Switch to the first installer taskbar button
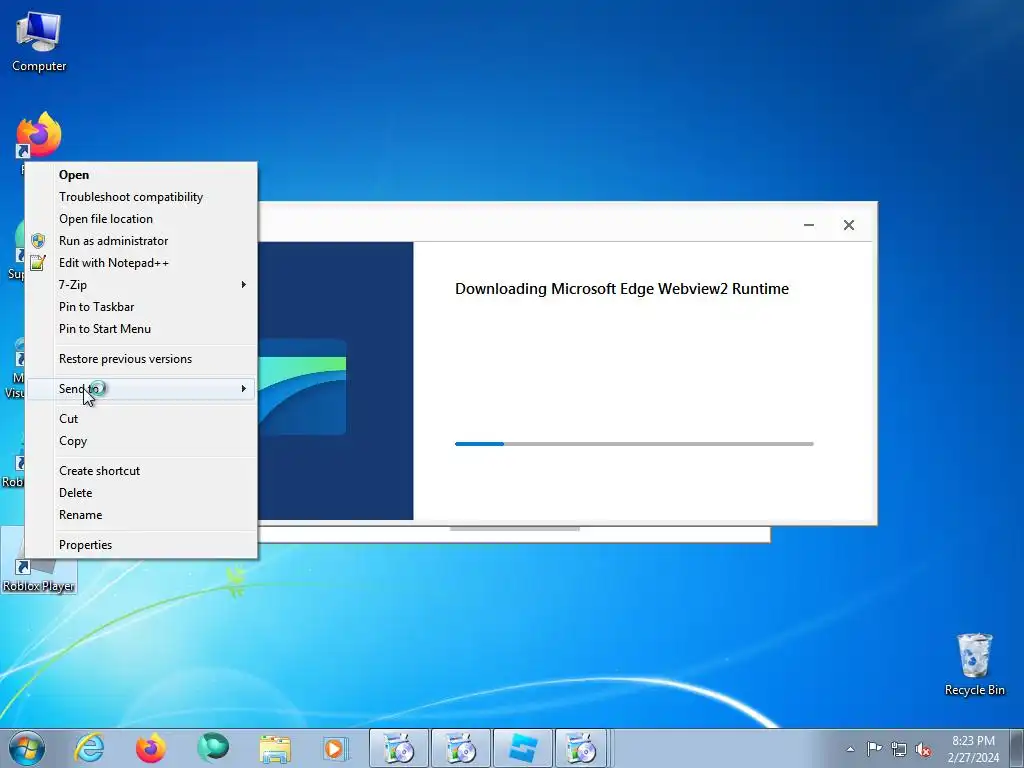This screenshot has width=1024, height=768. [398, 748]
